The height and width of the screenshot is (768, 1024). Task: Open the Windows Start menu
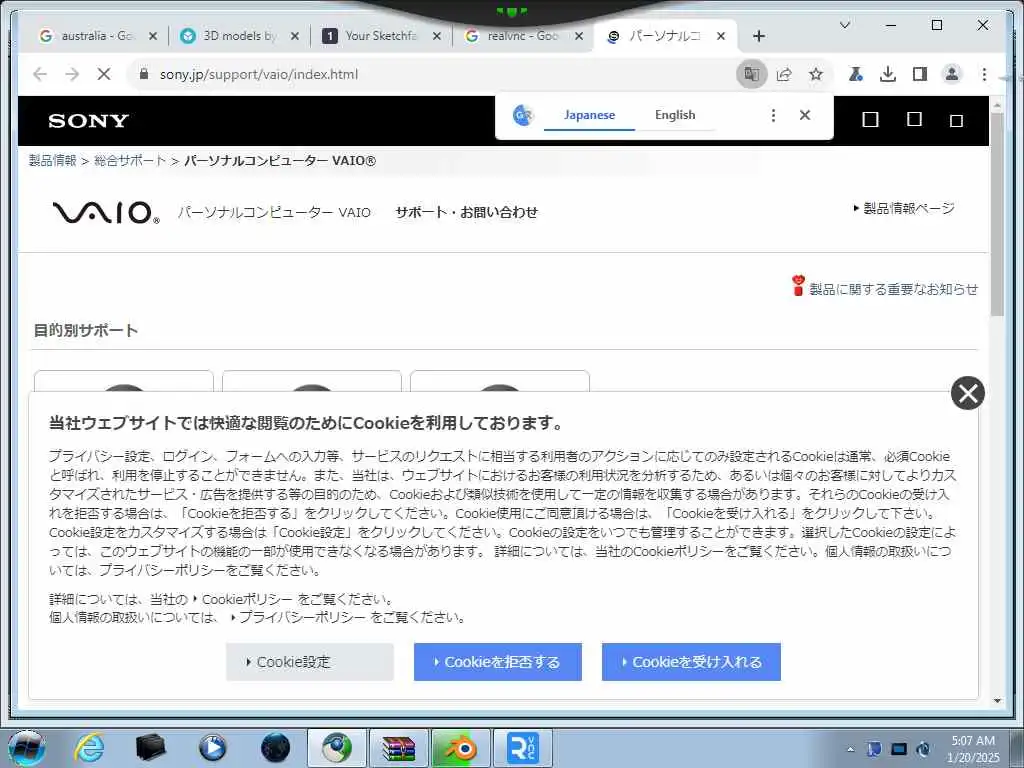[27, 748]
